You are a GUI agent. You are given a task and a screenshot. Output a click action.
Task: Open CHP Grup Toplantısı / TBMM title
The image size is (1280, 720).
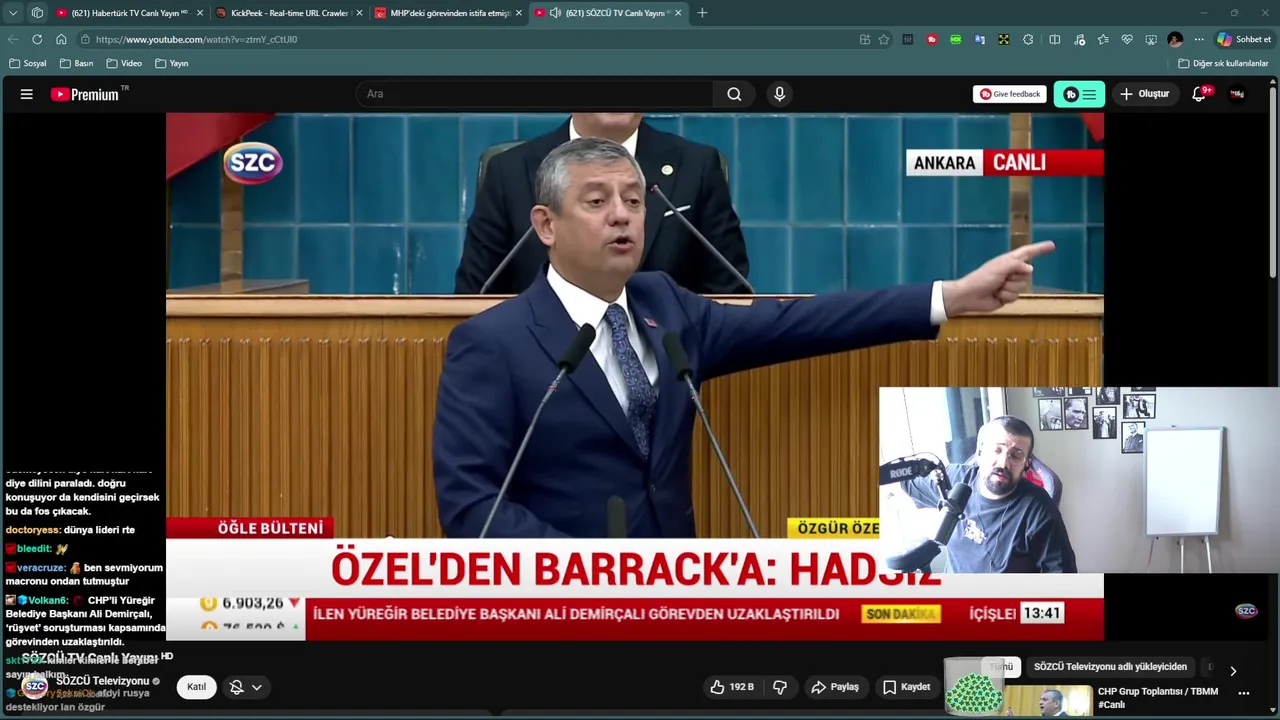pos(1158,698)
